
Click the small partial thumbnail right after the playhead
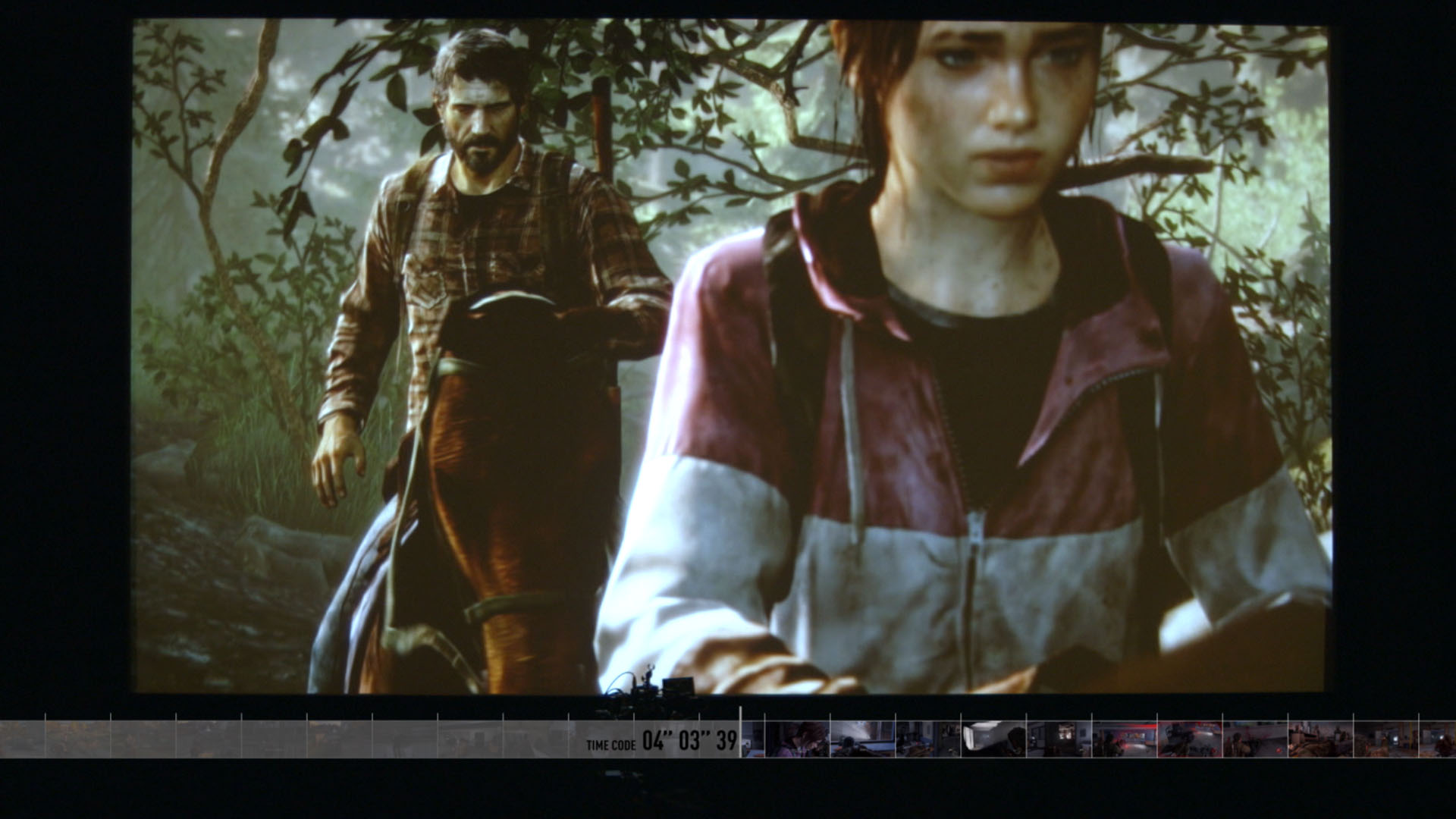point(753,739)
